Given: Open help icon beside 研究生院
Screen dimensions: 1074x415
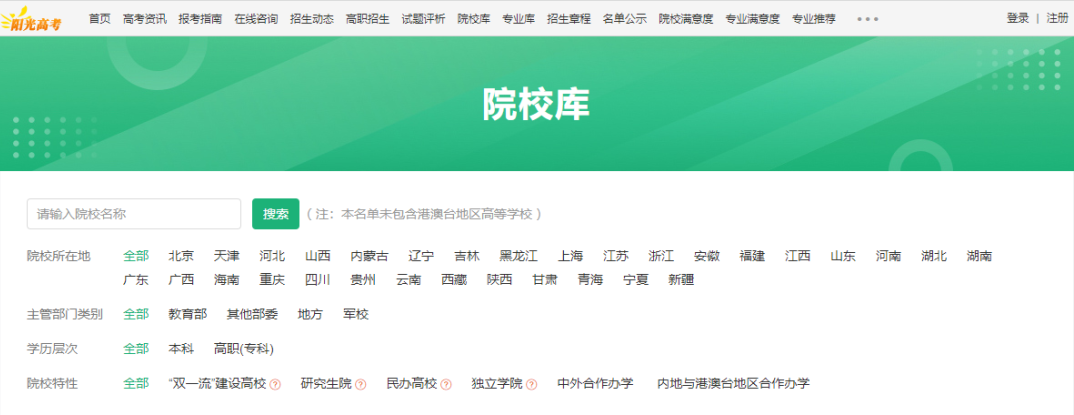Looking at the screenshot, I should (x=361, y=384).
